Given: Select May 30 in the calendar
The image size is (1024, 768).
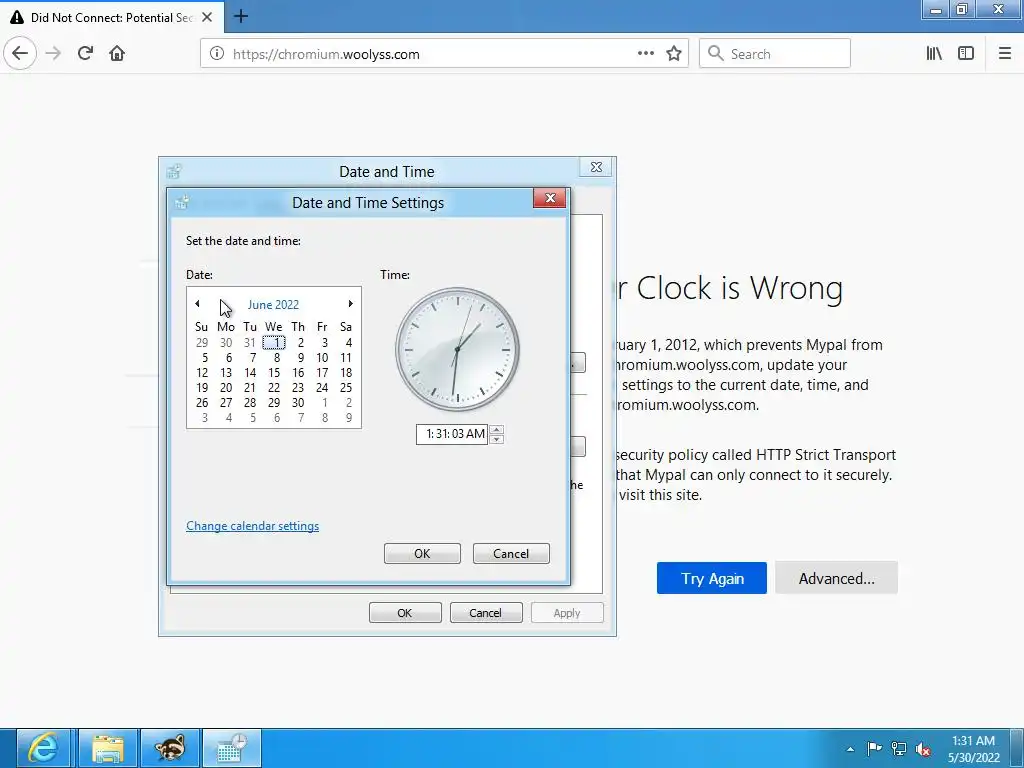Looking at the screenshot, I should (226, 342).
